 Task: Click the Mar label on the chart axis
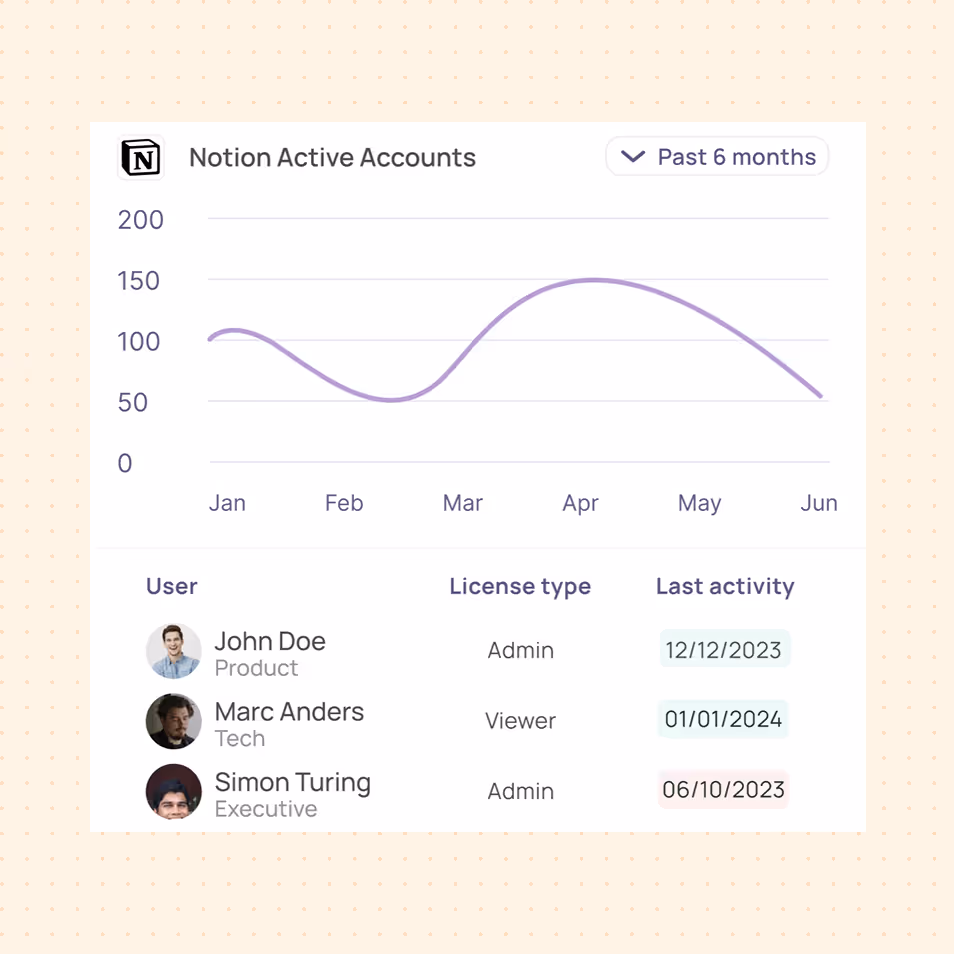tap(462, 503)
